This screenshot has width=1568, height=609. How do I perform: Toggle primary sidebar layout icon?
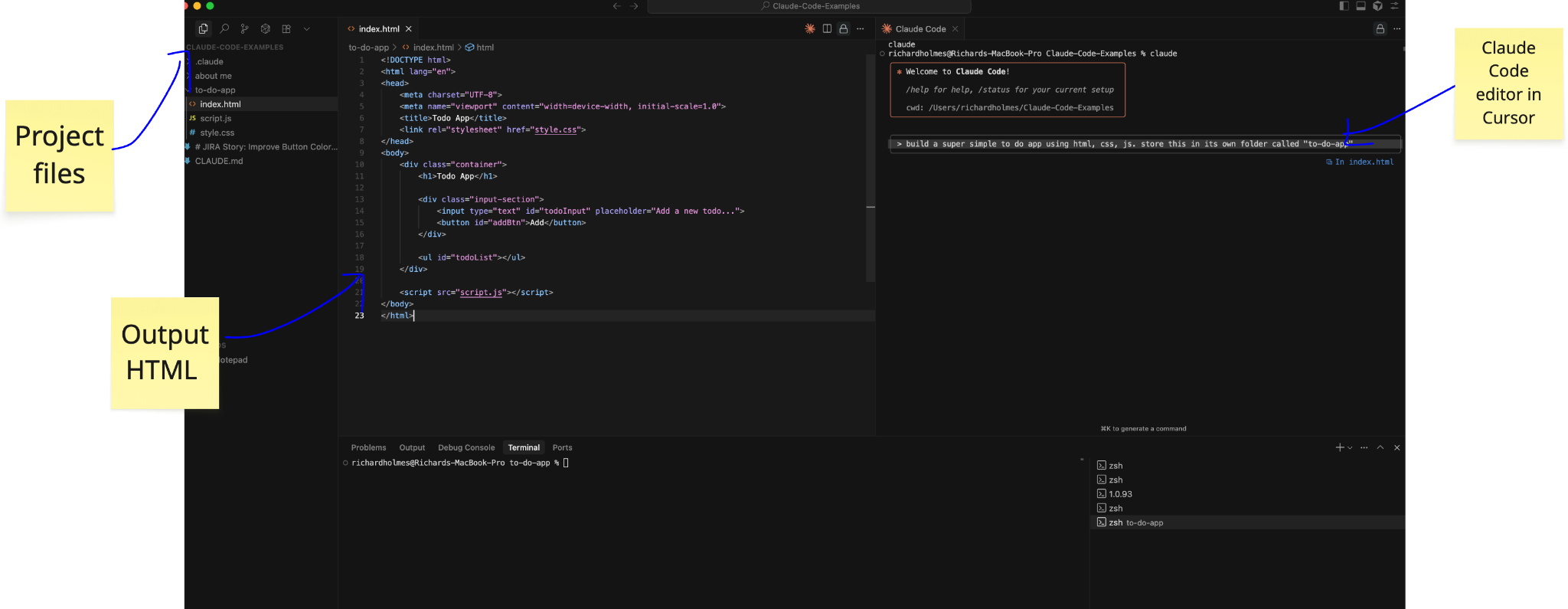point(1344,5)
